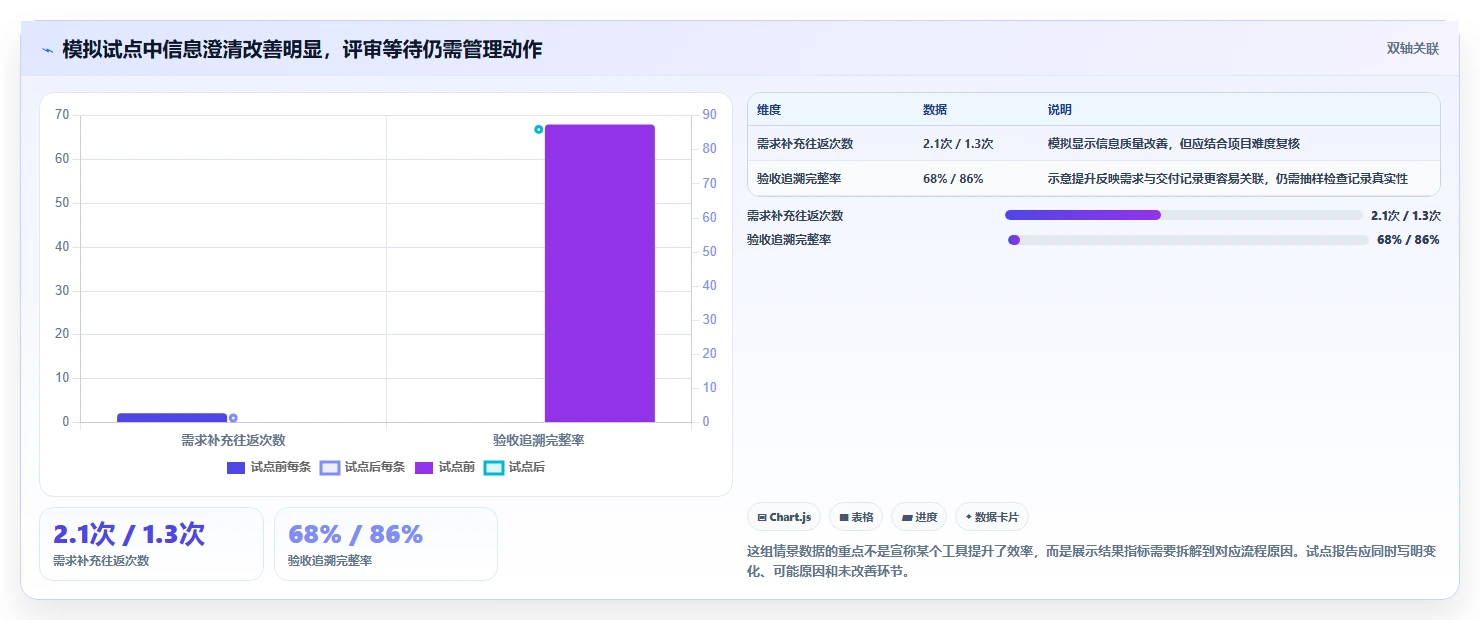Click the x-axis label 需求补充往返次数

tap(233, 439)
